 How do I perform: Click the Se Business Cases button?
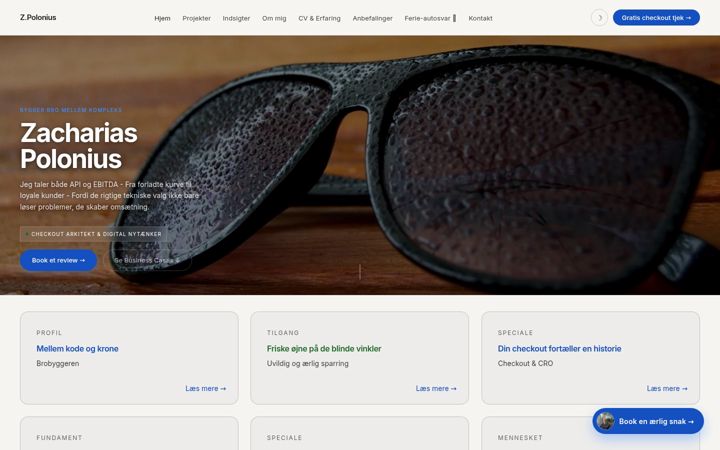[x=147, y=260]
